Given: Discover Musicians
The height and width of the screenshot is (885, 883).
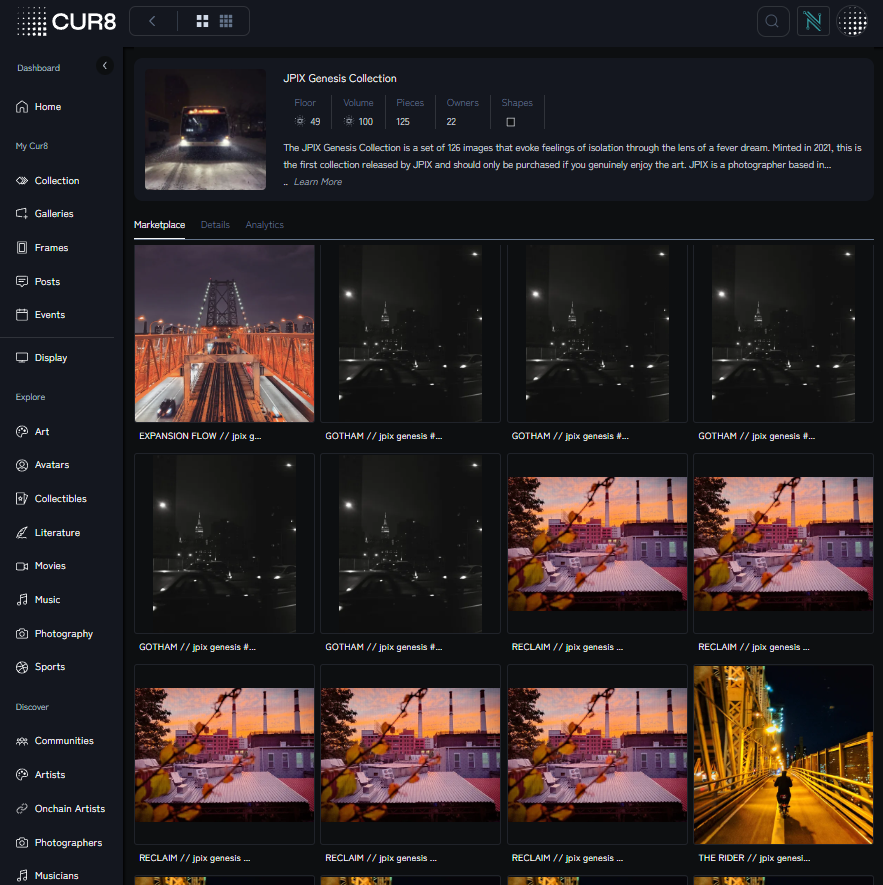Looking at the screenshot, I should (47, 876).
